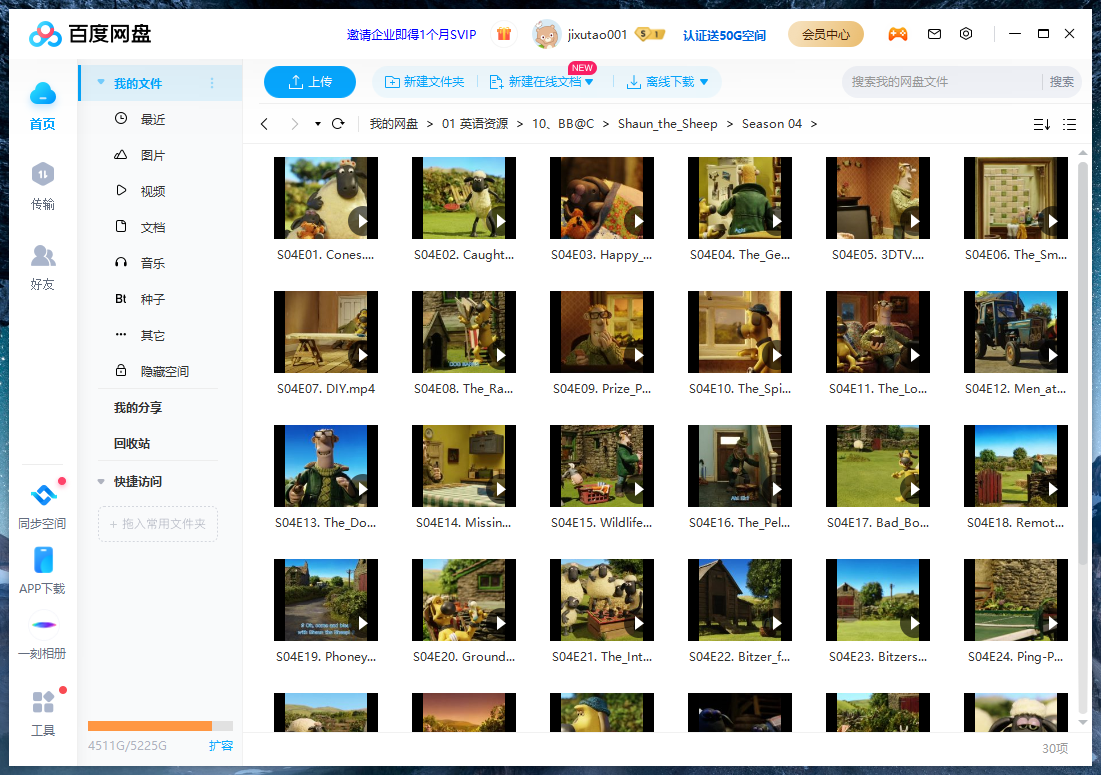The width and height of the screenshot is (1101, 775).
Task: Open 一刻相册 album icon
Action: click(x=44, y=625)
